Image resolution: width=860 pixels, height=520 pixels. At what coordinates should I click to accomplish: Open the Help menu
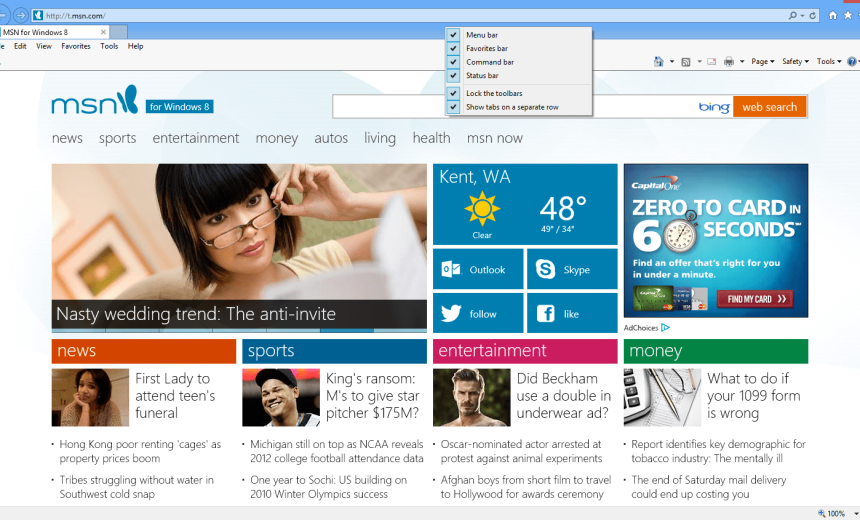135,46
